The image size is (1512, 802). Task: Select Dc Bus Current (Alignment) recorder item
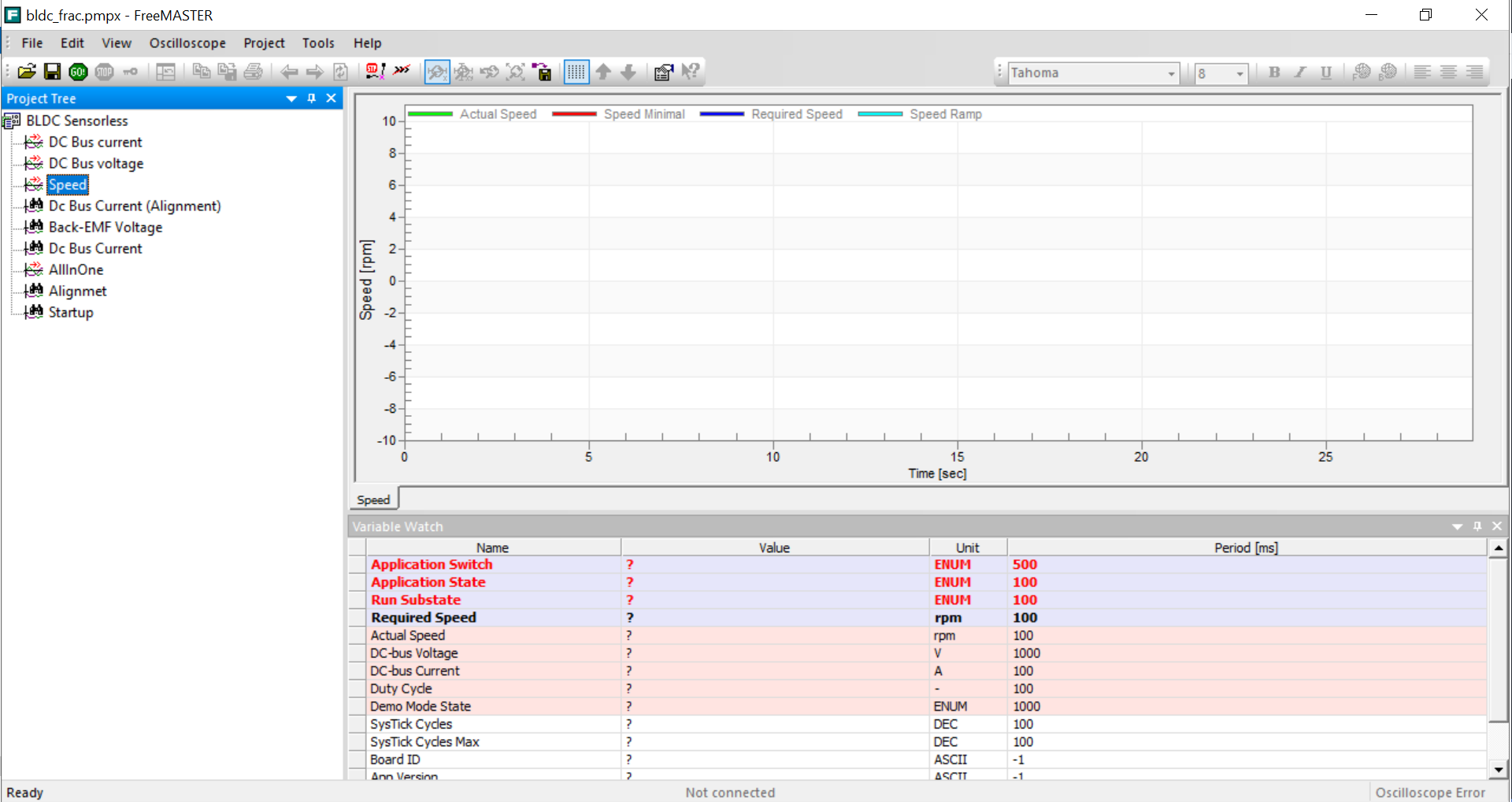pyautogui.click(x=135, y=206)
